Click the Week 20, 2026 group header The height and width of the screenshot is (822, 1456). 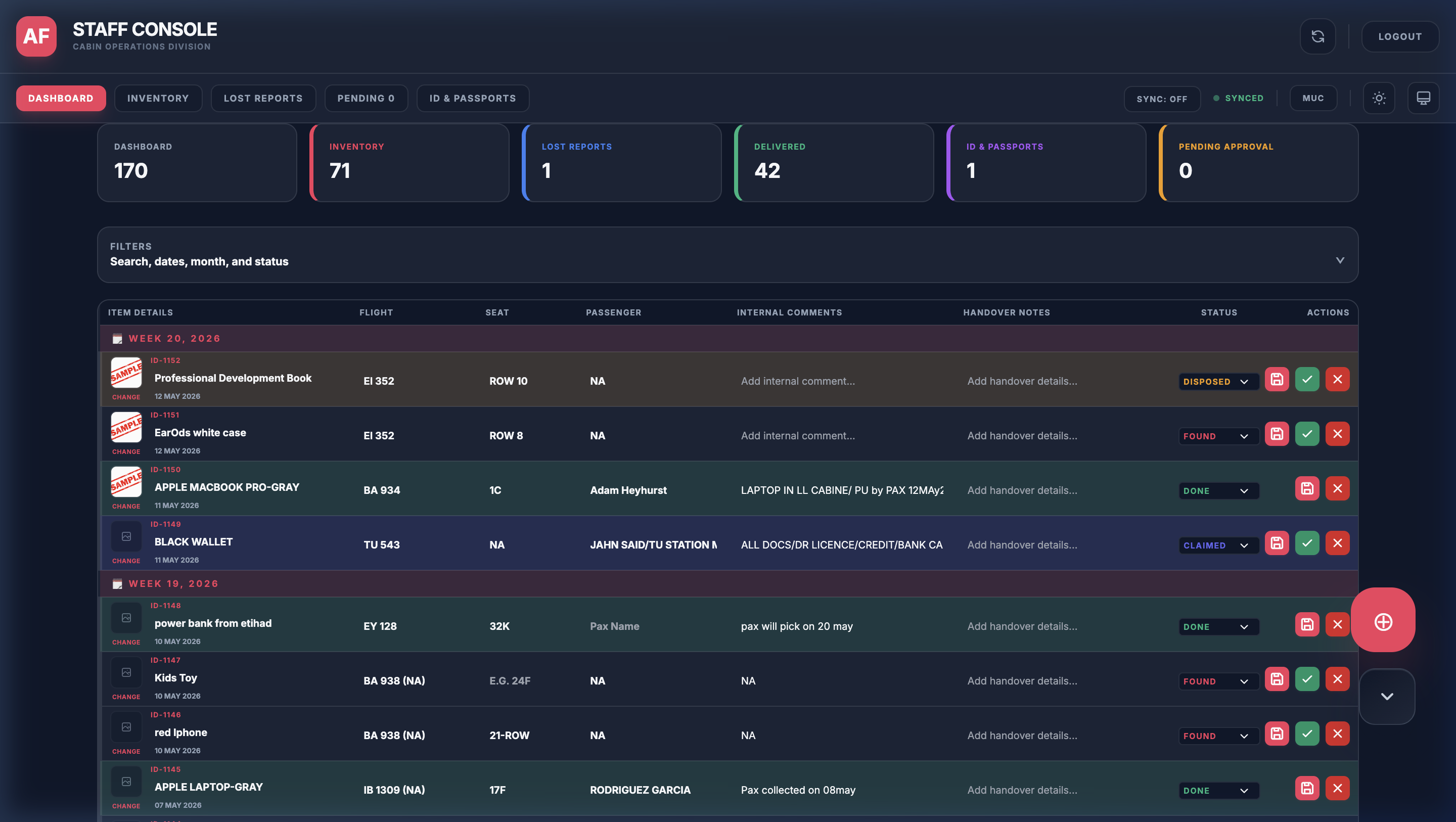[x=729, y=339]
